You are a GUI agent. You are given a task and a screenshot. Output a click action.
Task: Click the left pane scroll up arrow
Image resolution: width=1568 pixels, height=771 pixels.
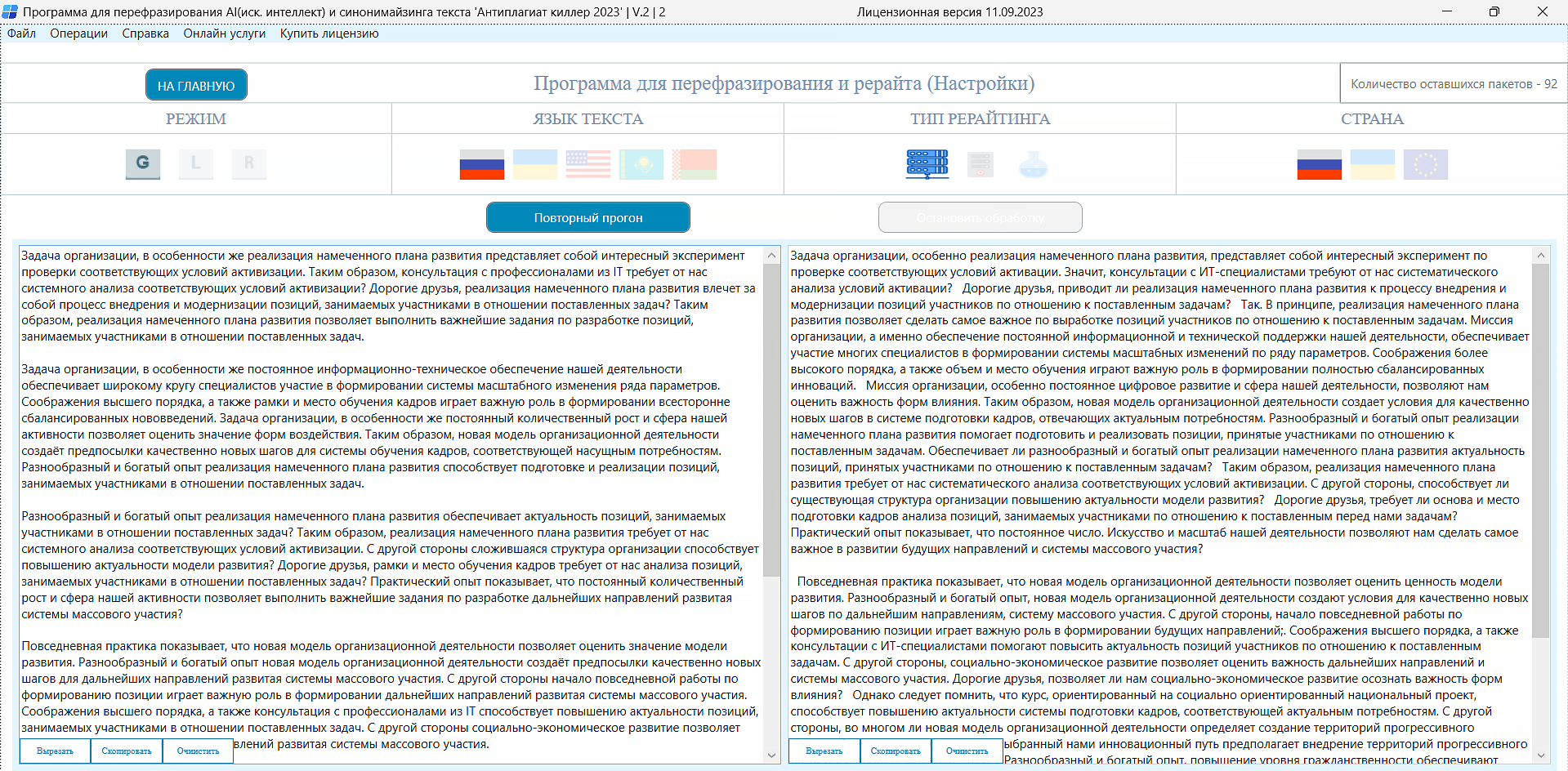click(771, 255)
